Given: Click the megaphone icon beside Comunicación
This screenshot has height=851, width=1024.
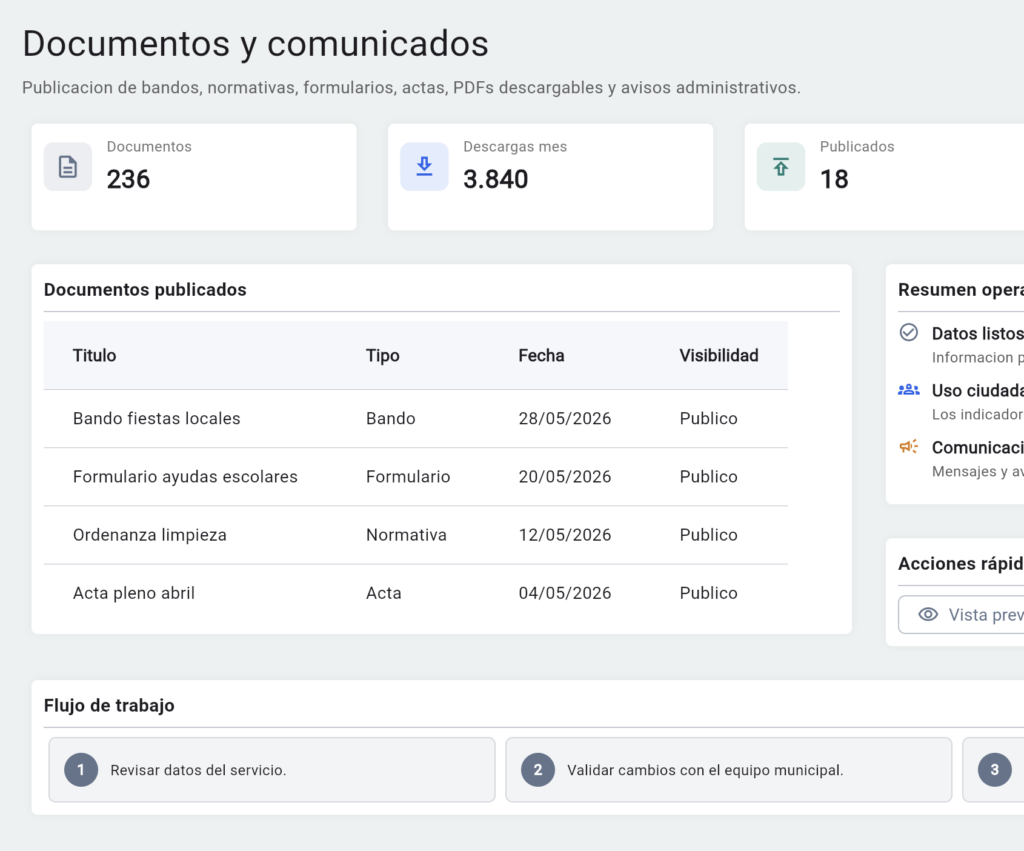Looking at the screenshot, I should tap(908, 447).
